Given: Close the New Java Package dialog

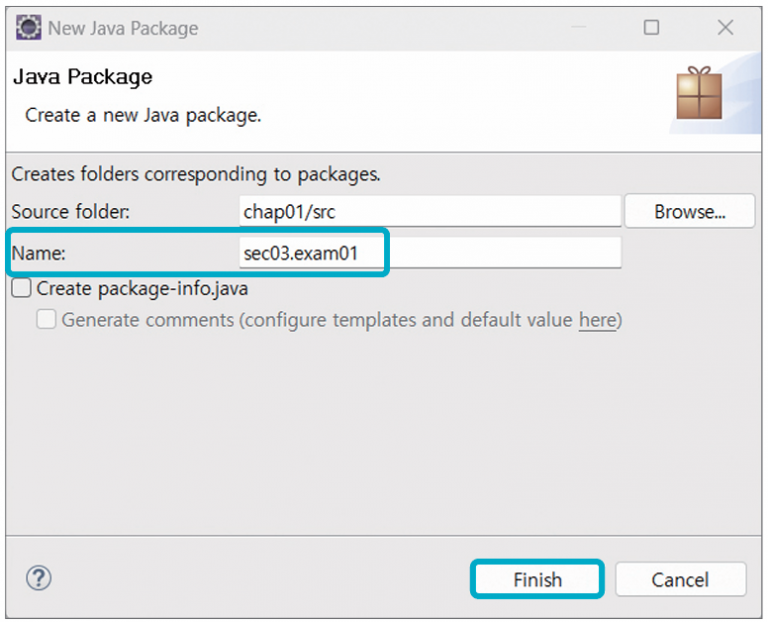Looking at the screenshot, I should click(723, 28).
